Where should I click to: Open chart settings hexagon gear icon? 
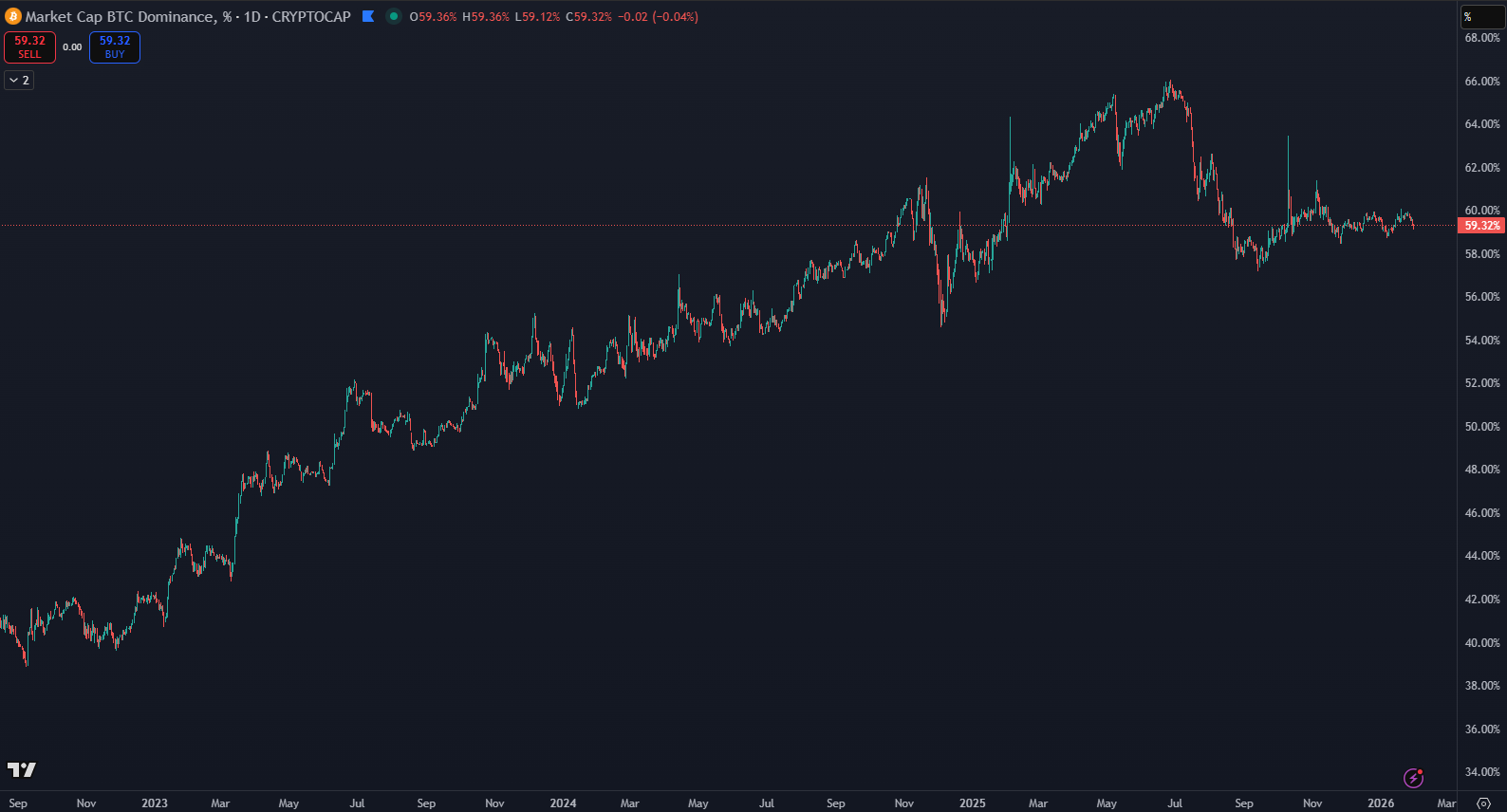1483,803
